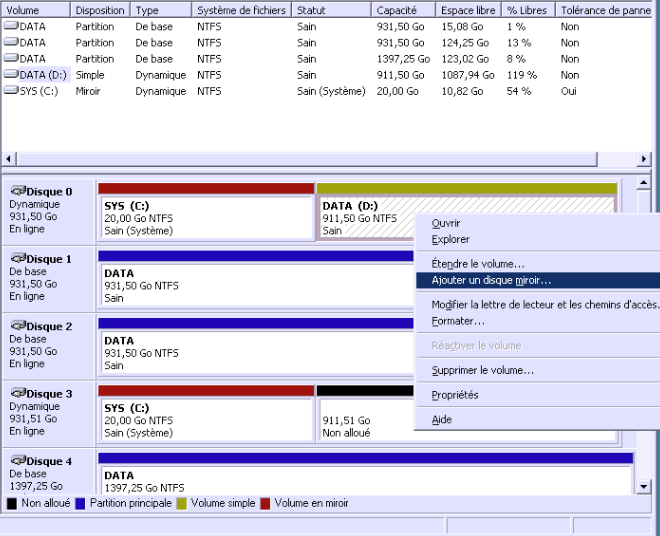Click Aide in the context menu

point(538,419)
